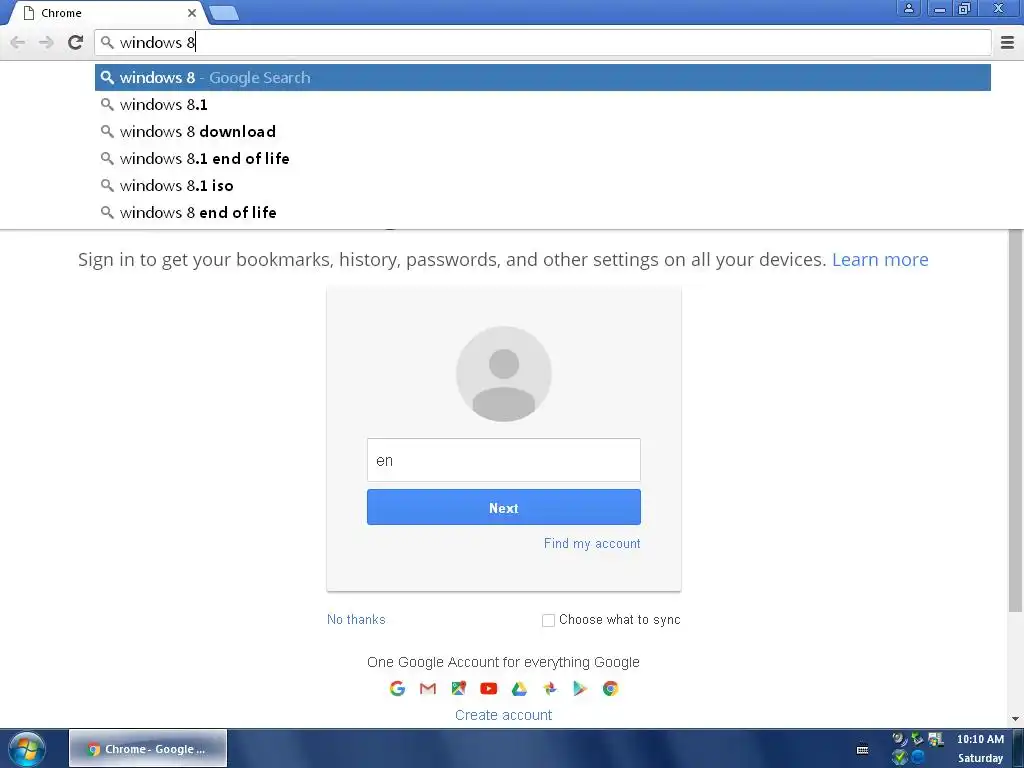Click the Google Play icon
Screen dimensions: 1024x768
click(x=580, y=688)
